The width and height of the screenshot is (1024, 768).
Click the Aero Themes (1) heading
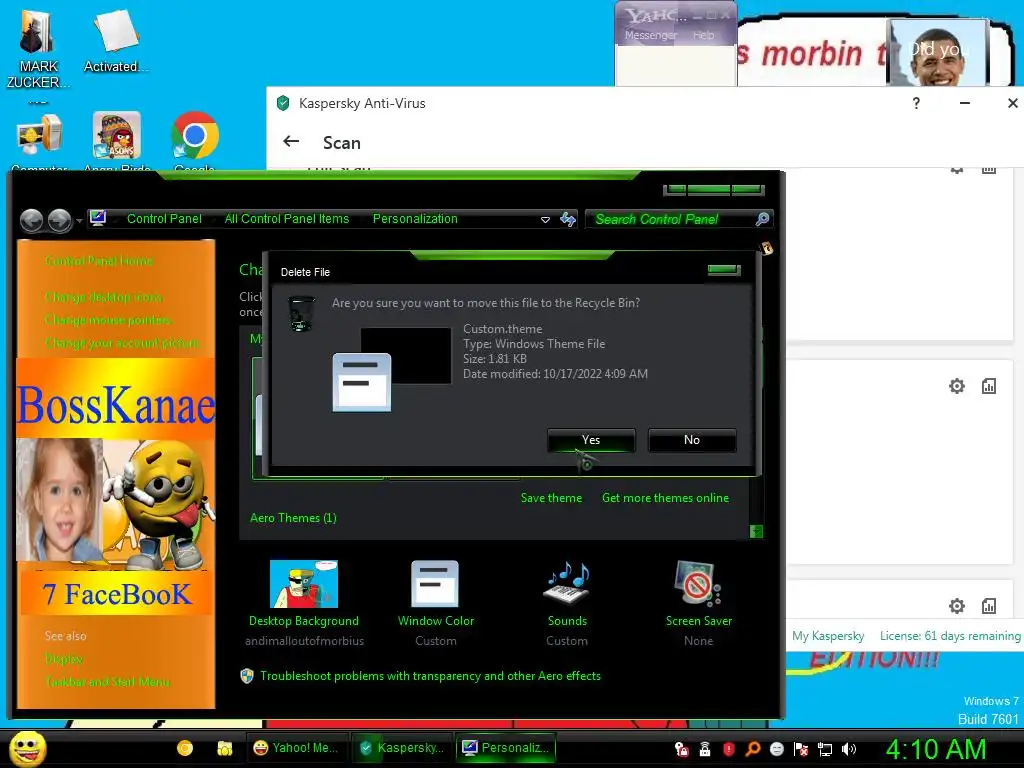[293, 518]
